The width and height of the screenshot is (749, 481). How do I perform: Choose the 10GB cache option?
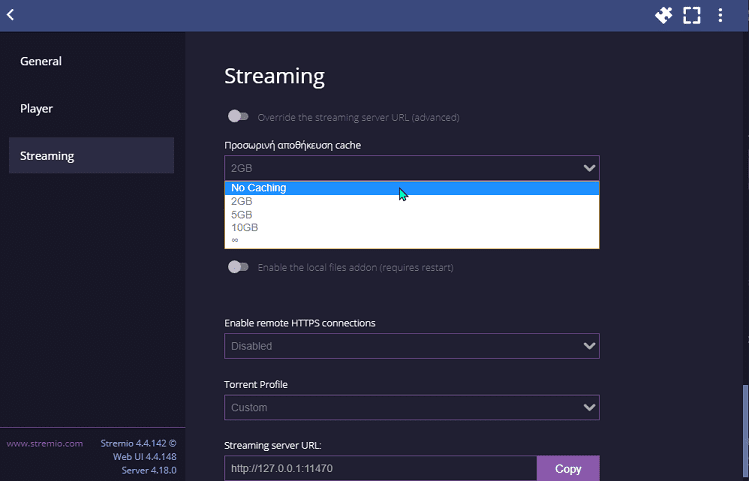412,227
